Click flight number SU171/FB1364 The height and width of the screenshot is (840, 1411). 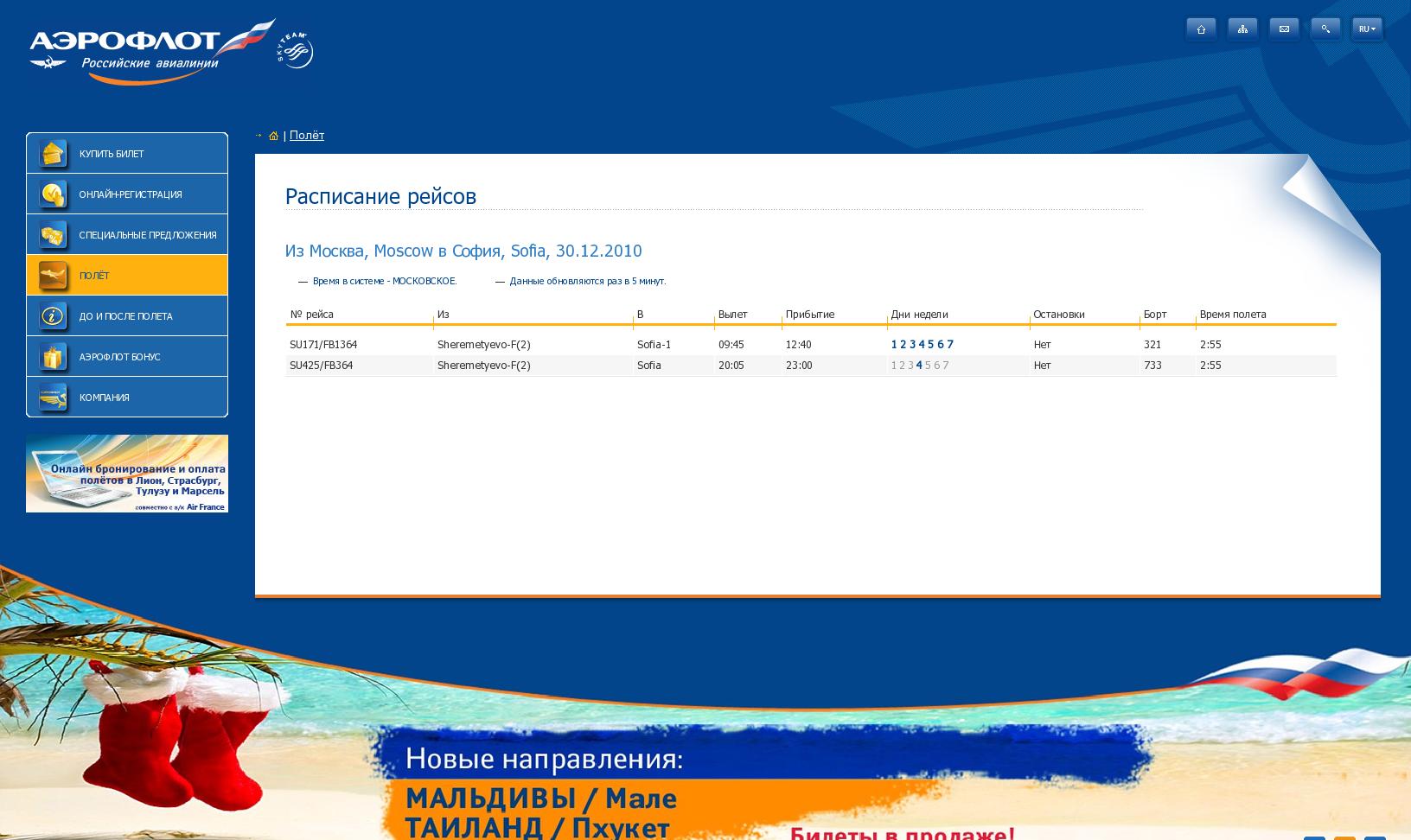click(323, 344)
